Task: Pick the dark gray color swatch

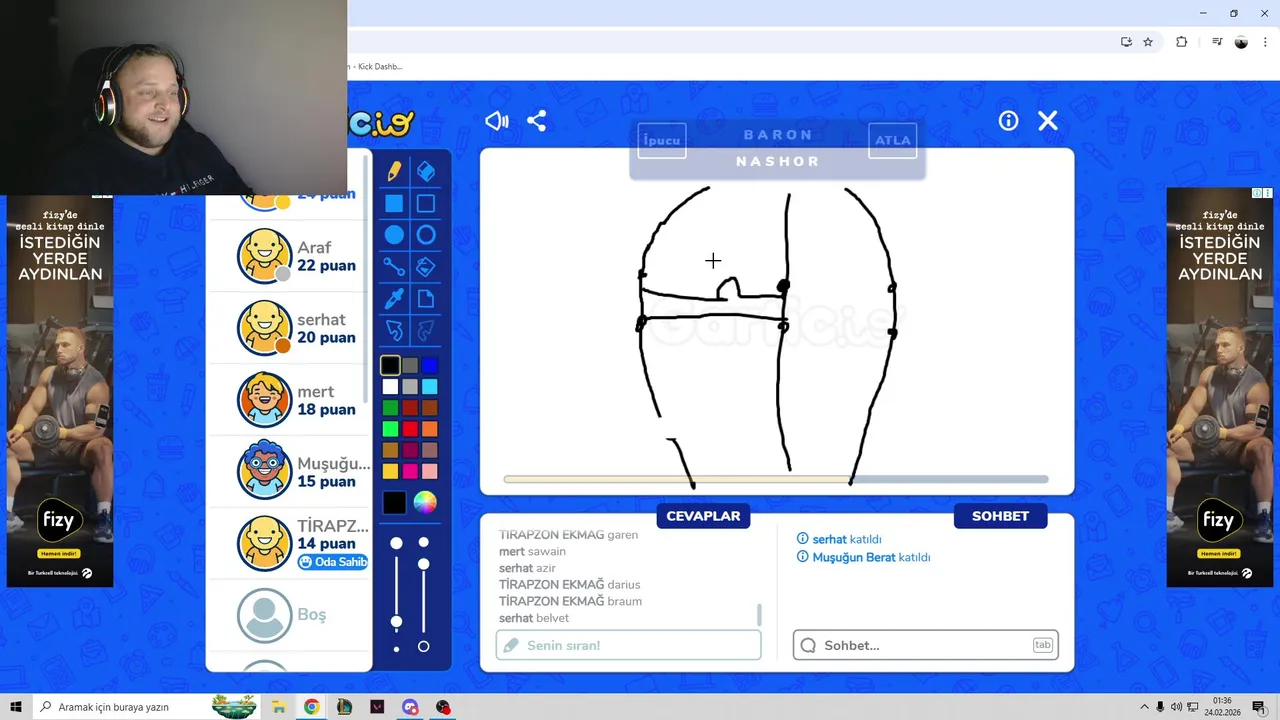Action: (x=410, y=366)
